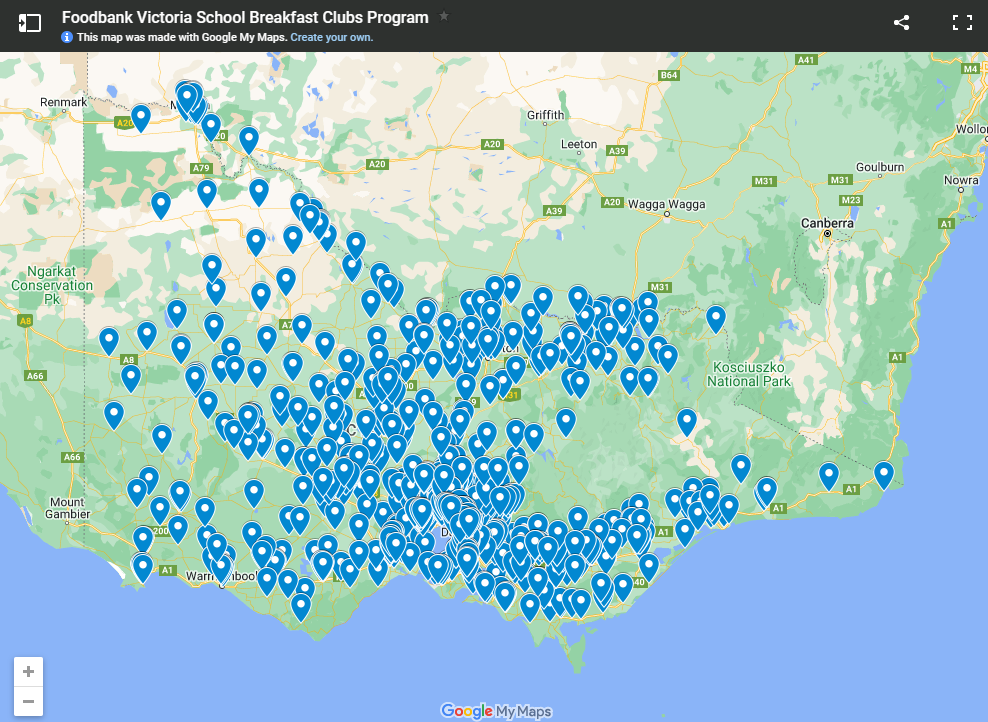Viewport: 988px width, 722px height.
Task: Click the Nowra town label
Action: click(961, 180)
